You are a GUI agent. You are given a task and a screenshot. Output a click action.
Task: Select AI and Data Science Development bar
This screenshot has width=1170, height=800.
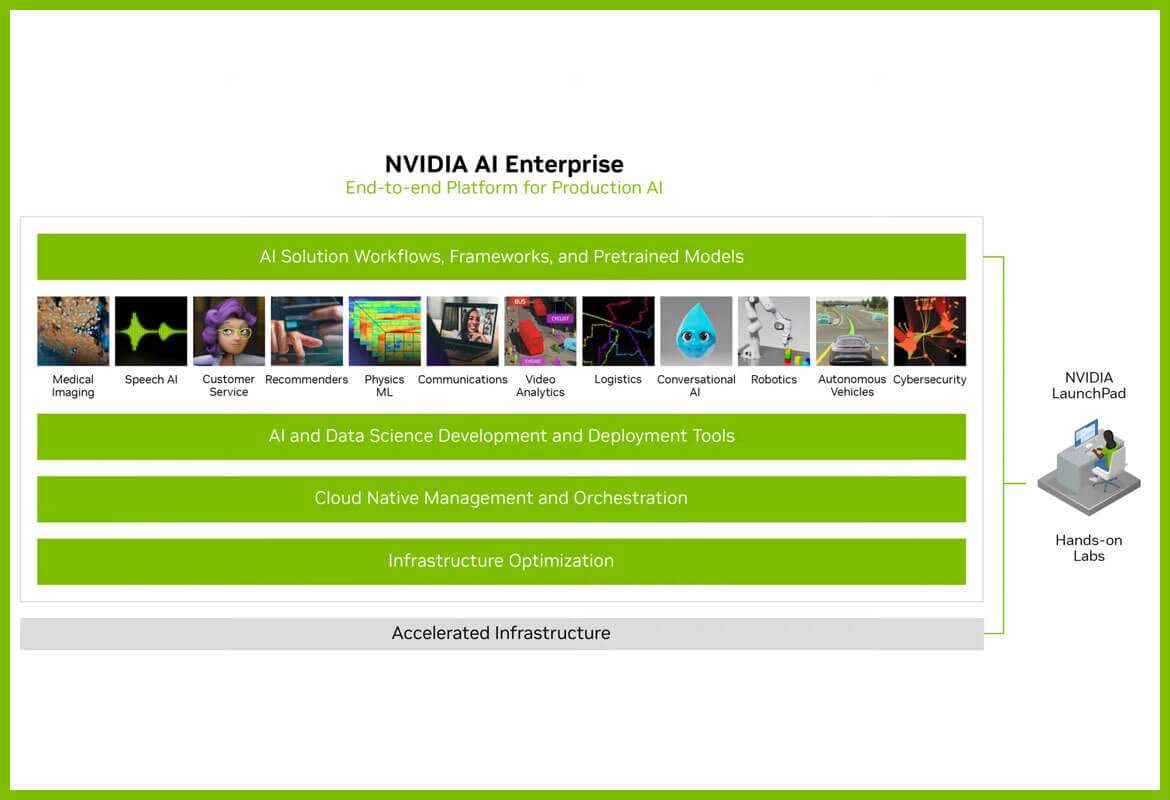click(x=501, y=437)
